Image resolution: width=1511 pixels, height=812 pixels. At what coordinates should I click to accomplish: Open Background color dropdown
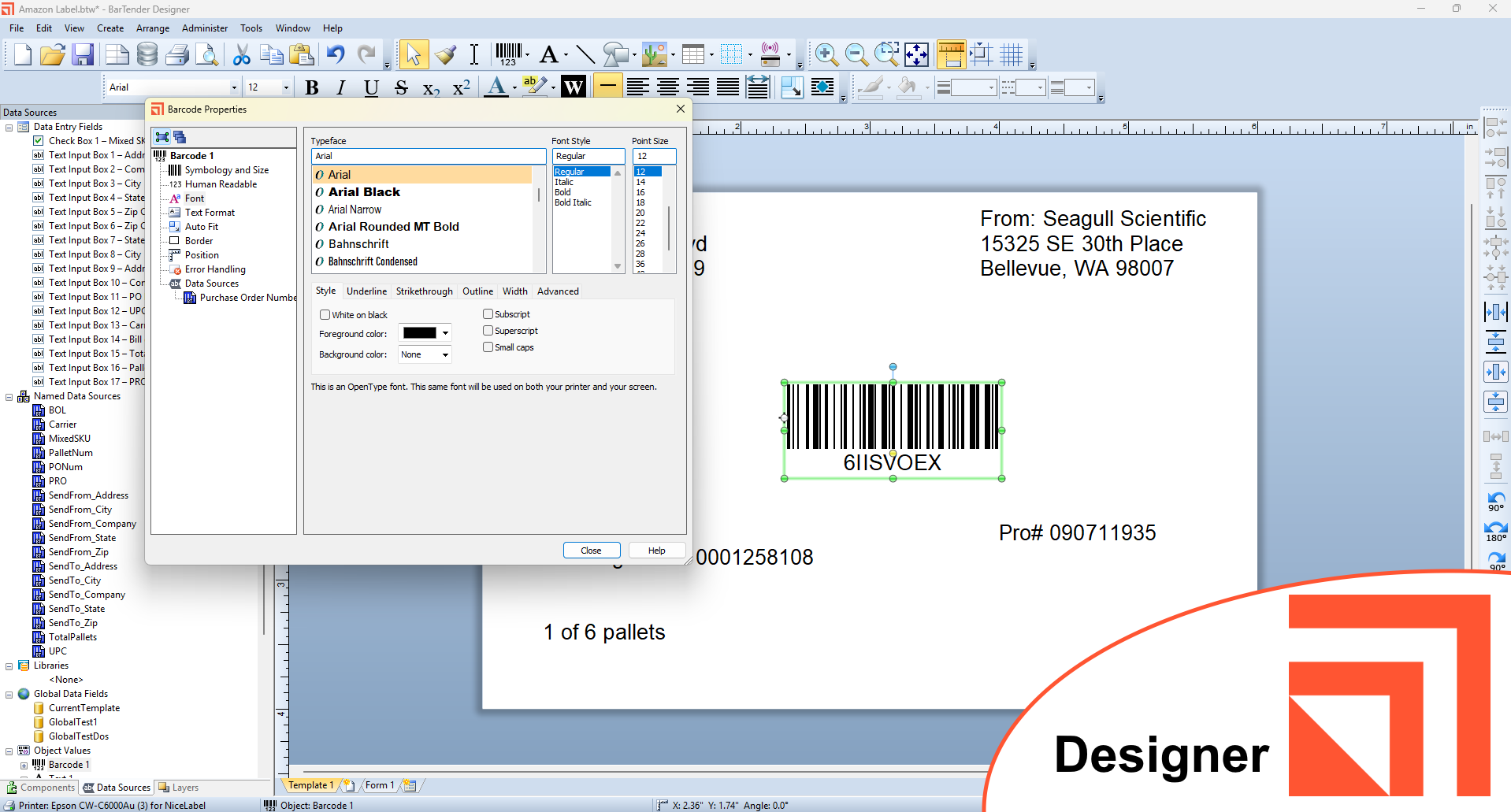point(445,355)
